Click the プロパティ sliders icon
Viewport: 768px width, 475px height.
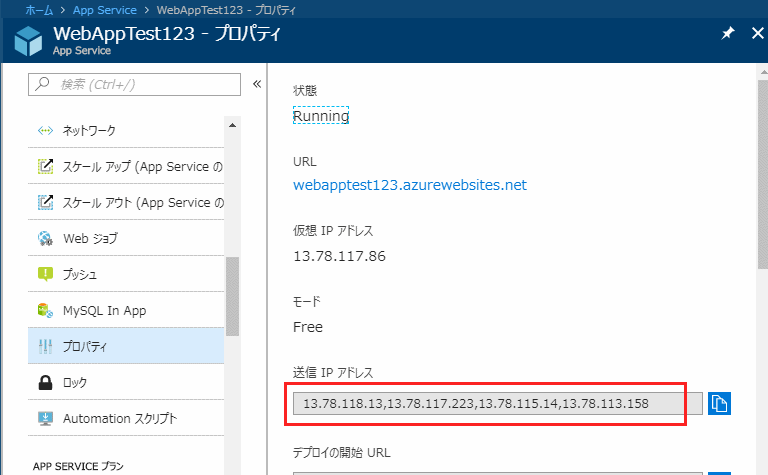(45, 346)
